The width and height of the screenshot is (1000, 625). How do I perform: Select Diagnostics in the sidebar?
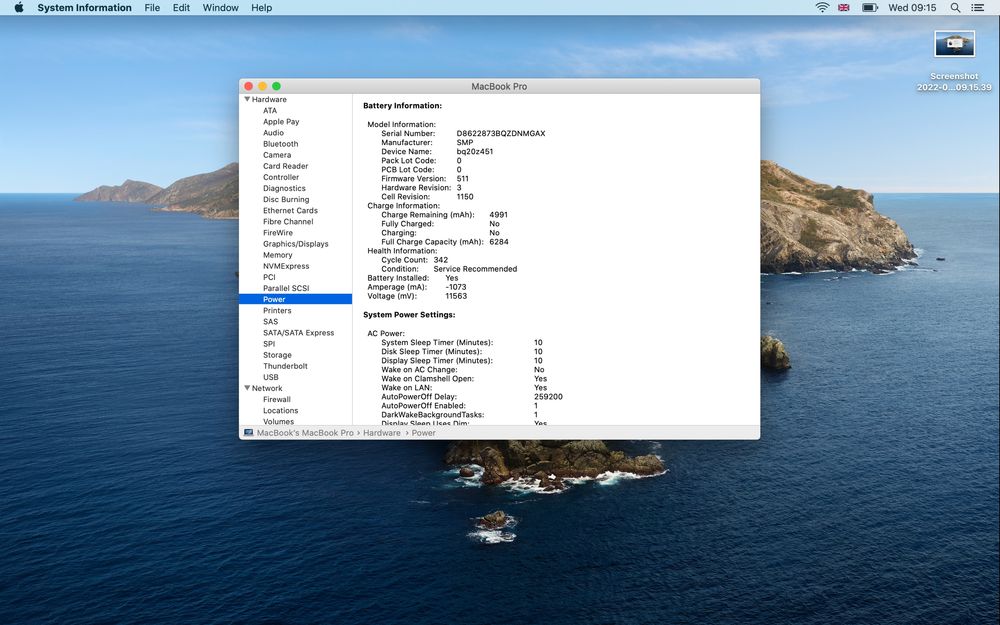(284, 188)
